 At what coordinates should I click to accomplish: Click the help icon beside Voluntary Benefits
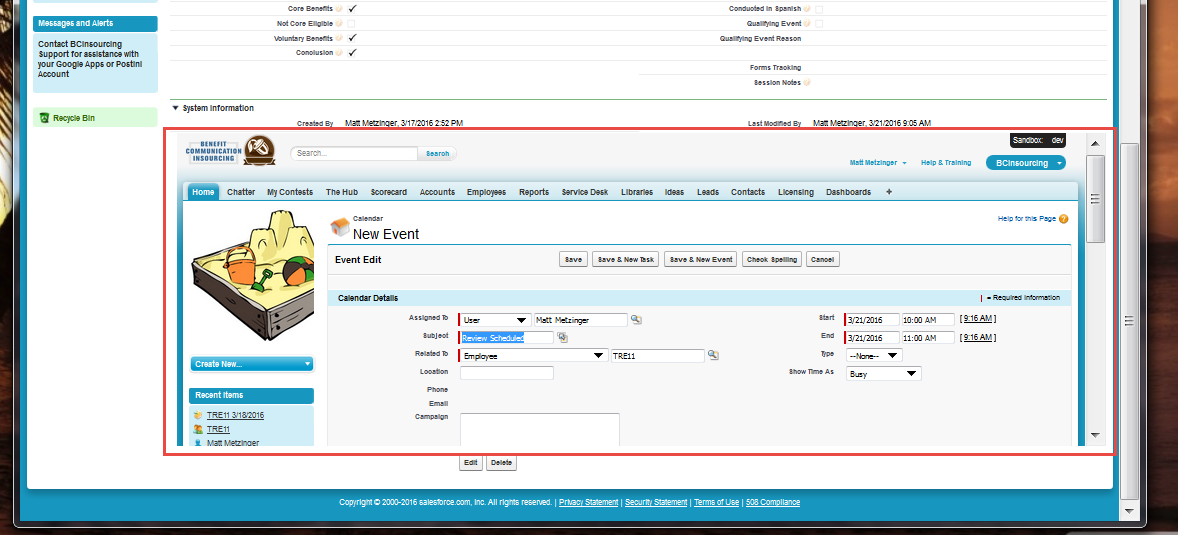coord(339,38)
